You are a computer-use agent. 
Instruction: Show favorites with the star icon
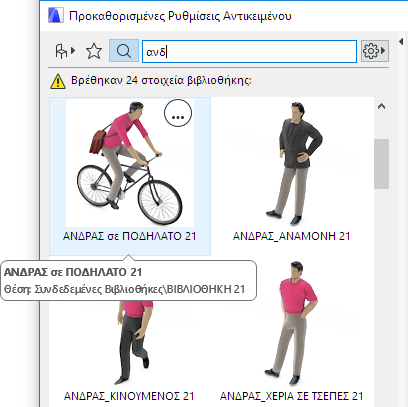tap(94, 51)
